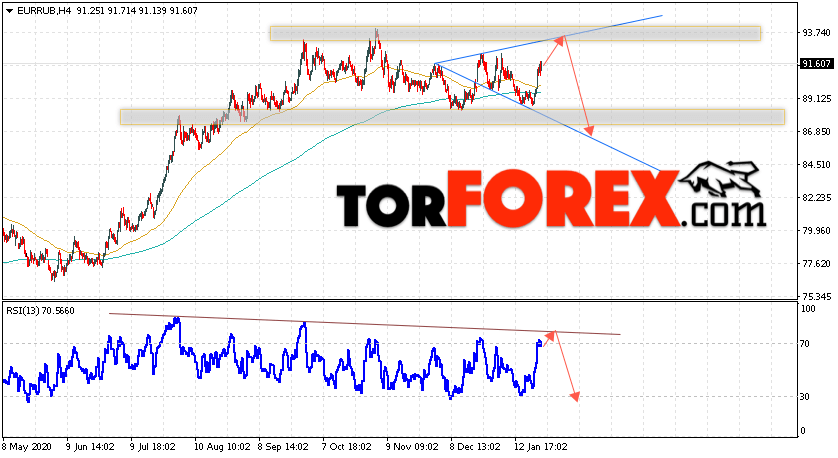Click the bull icon in the logo
This screenshot has width=838, height=458.
coord(720,178)
